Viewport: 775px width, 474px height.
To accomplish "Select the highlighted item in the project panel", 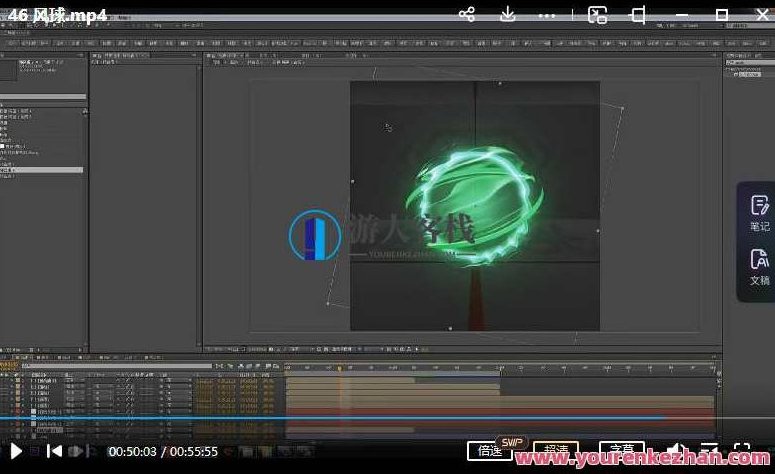I will (40, 171).
